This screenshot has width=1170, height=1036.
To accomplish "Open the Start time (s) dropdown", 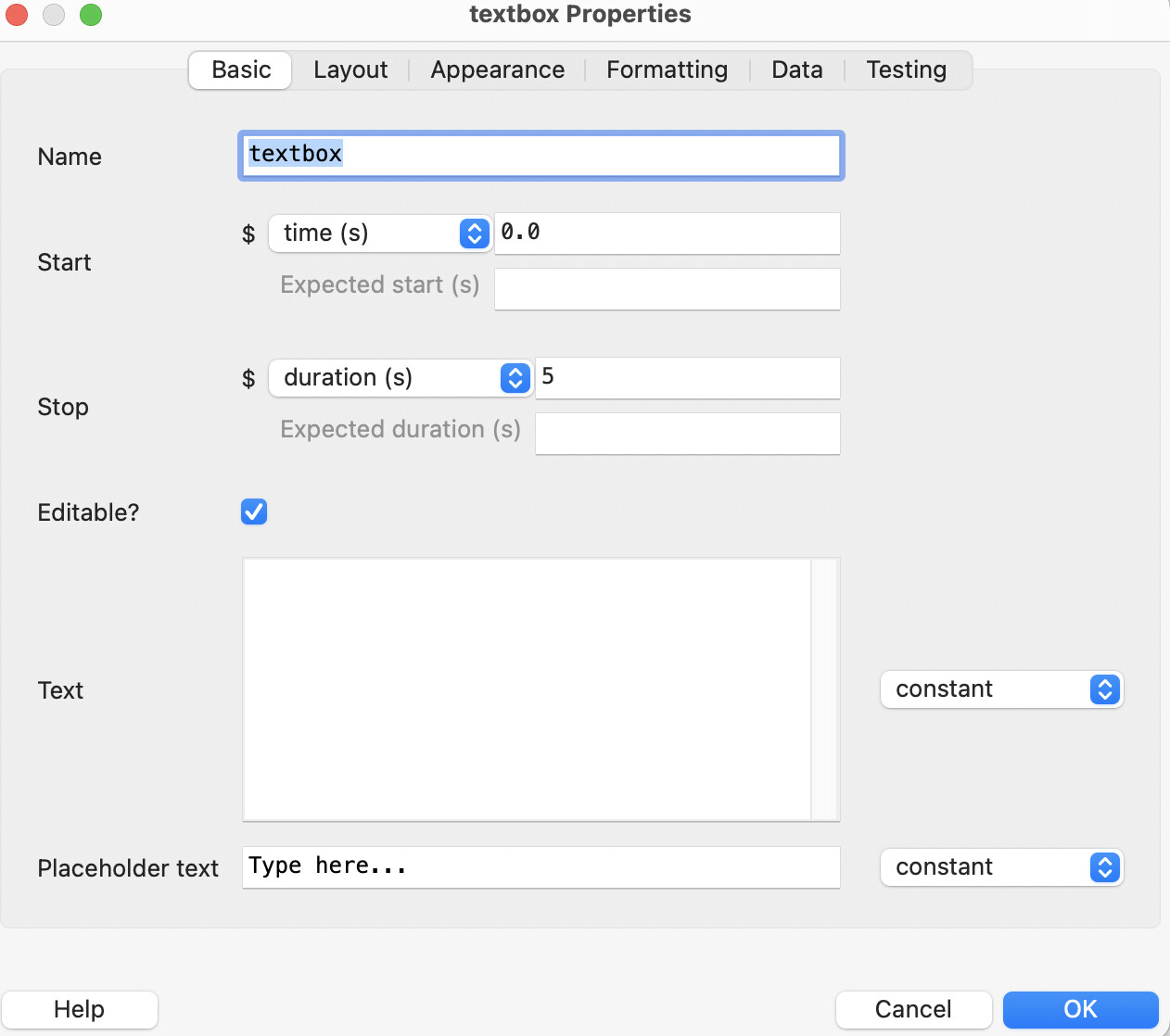I will pos(380,234).
